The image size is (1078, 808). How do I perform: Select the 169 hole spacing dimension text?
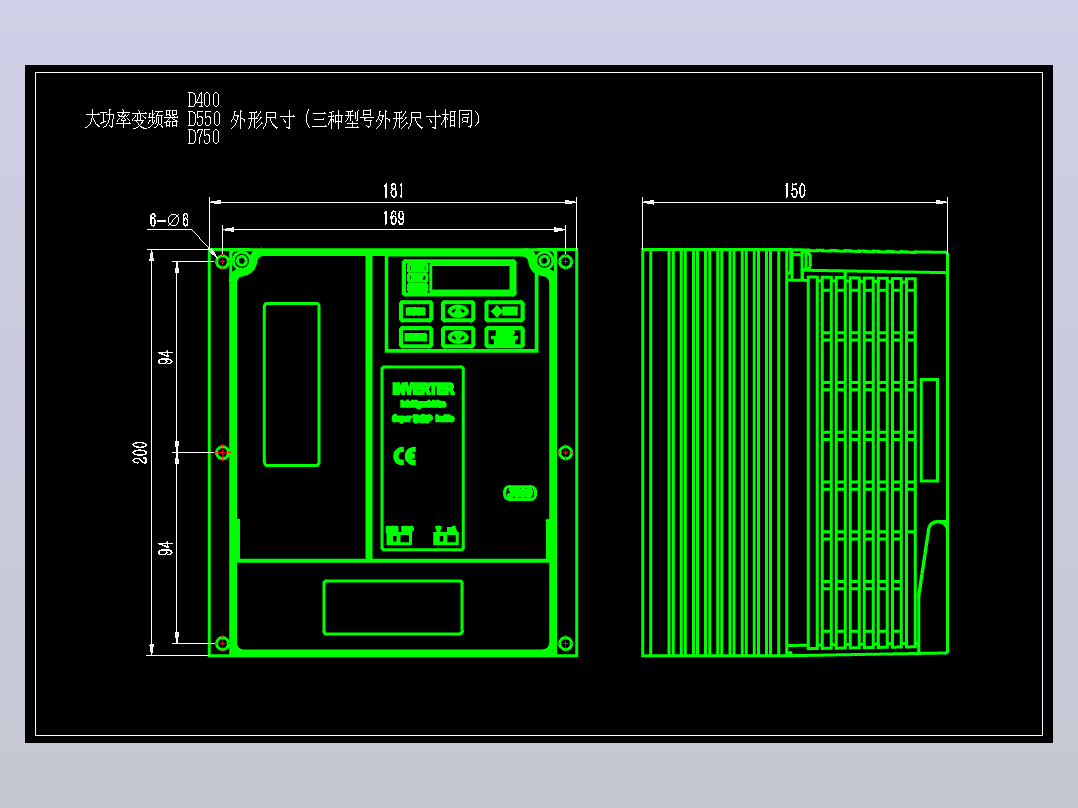tap(393, 218)
